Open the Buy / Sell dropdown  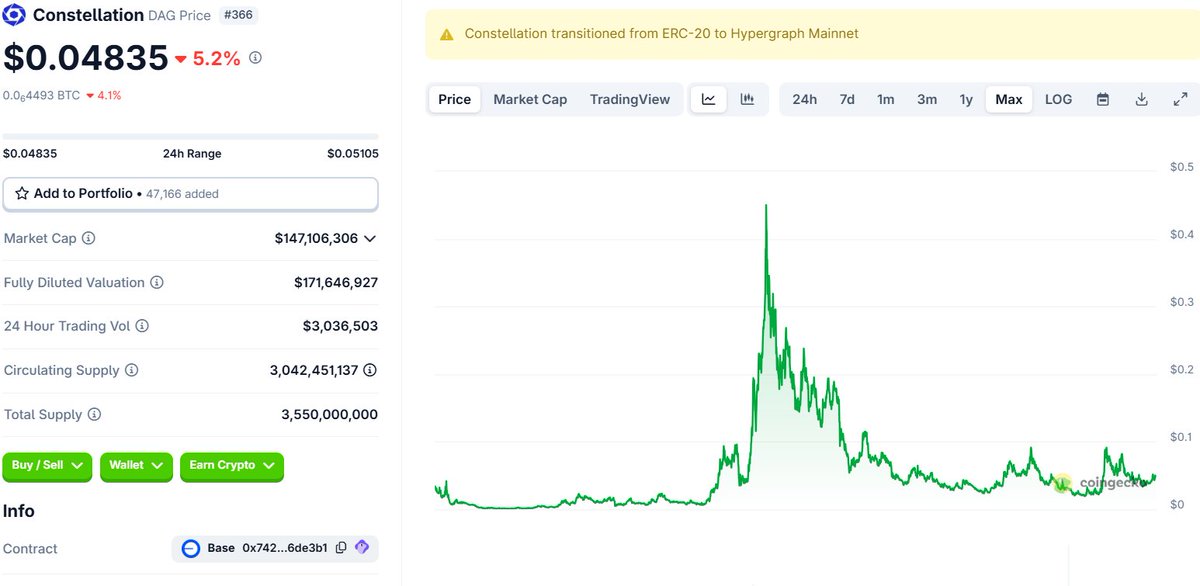(48, 466)
